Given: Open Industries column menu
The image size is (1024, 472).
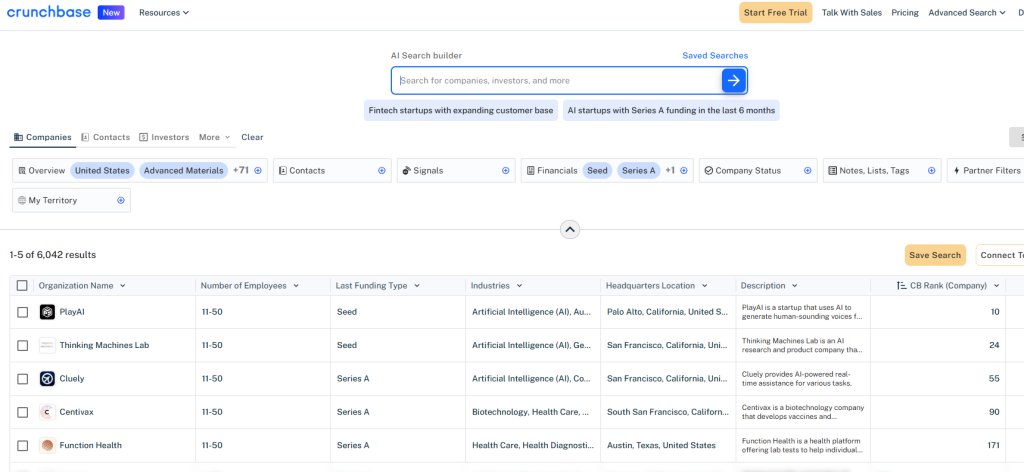Looking at the screenshot, I should click(519, 286).
